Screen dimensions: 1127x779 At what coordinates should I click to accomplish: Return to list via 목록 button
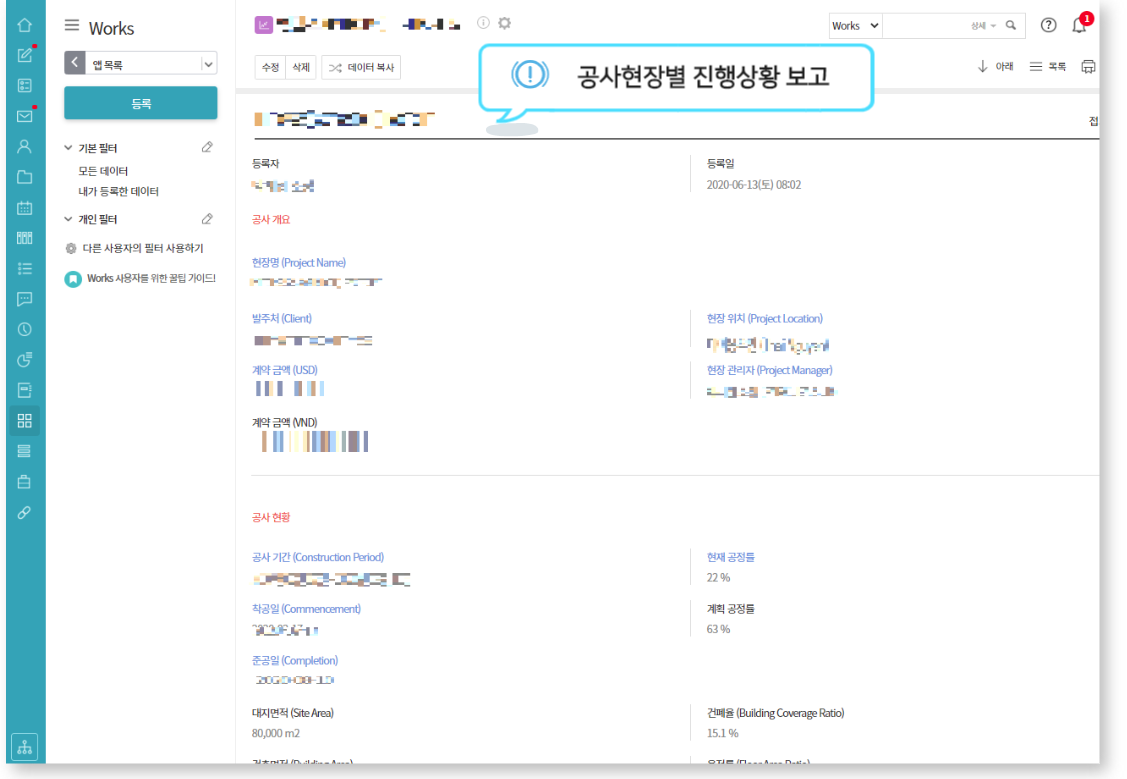tap(1048, 66)
